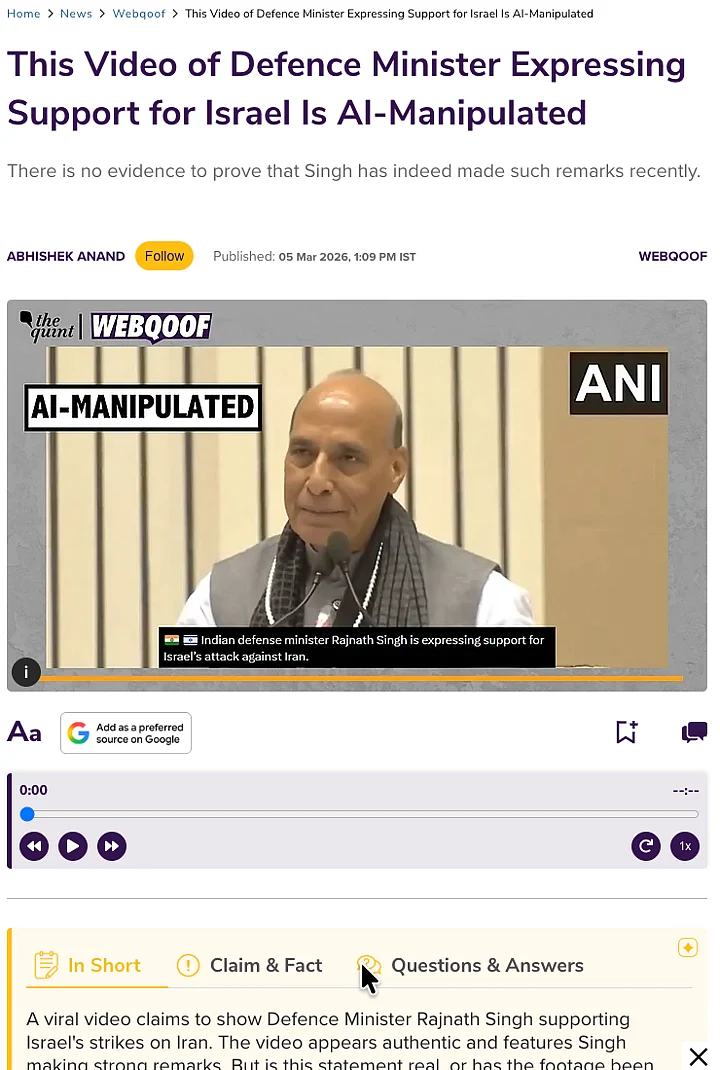Open the comments icon
720x1070 pixels.
click(694, 732)
